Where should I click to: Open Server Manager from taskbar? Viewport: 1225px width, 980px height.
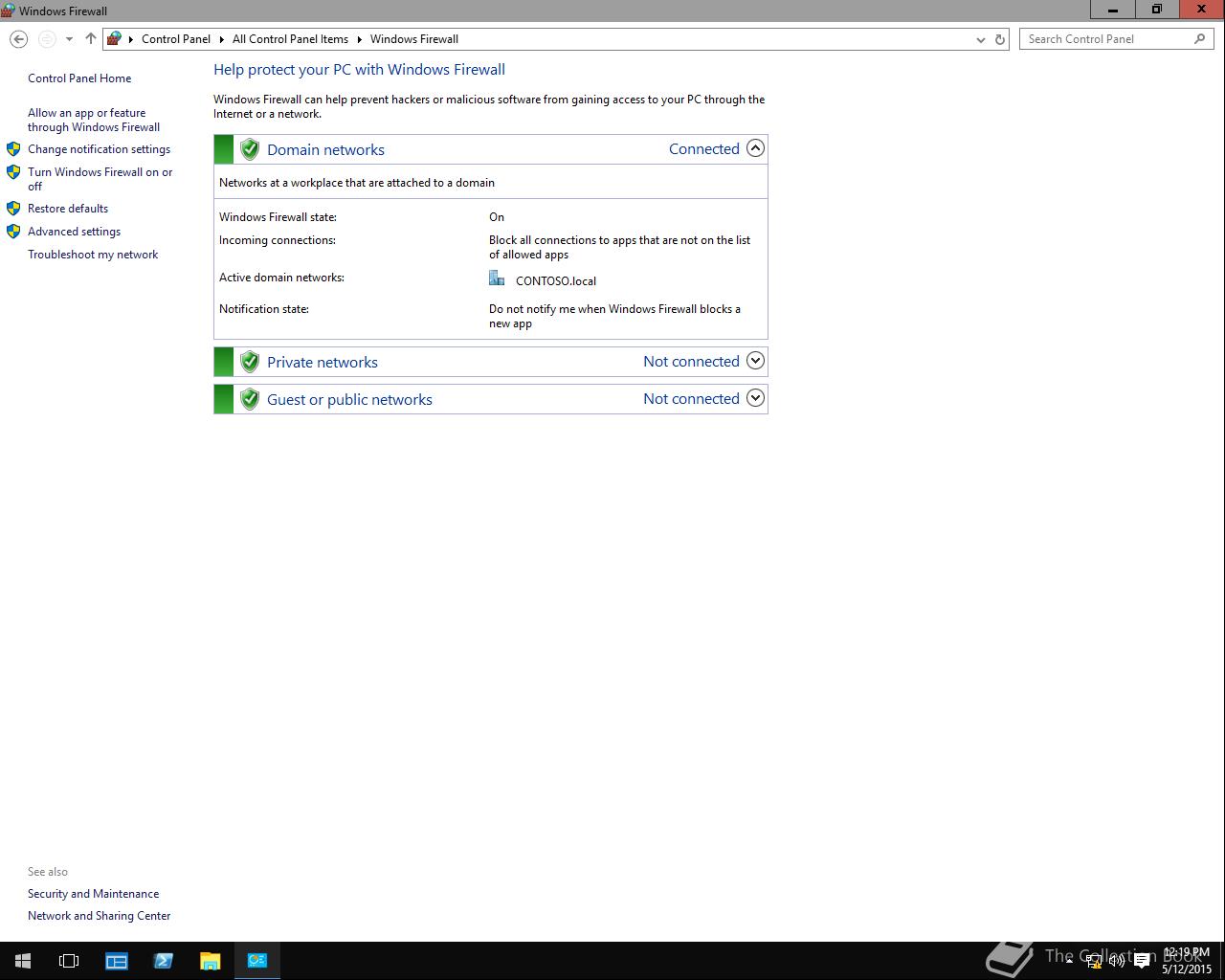117,961
